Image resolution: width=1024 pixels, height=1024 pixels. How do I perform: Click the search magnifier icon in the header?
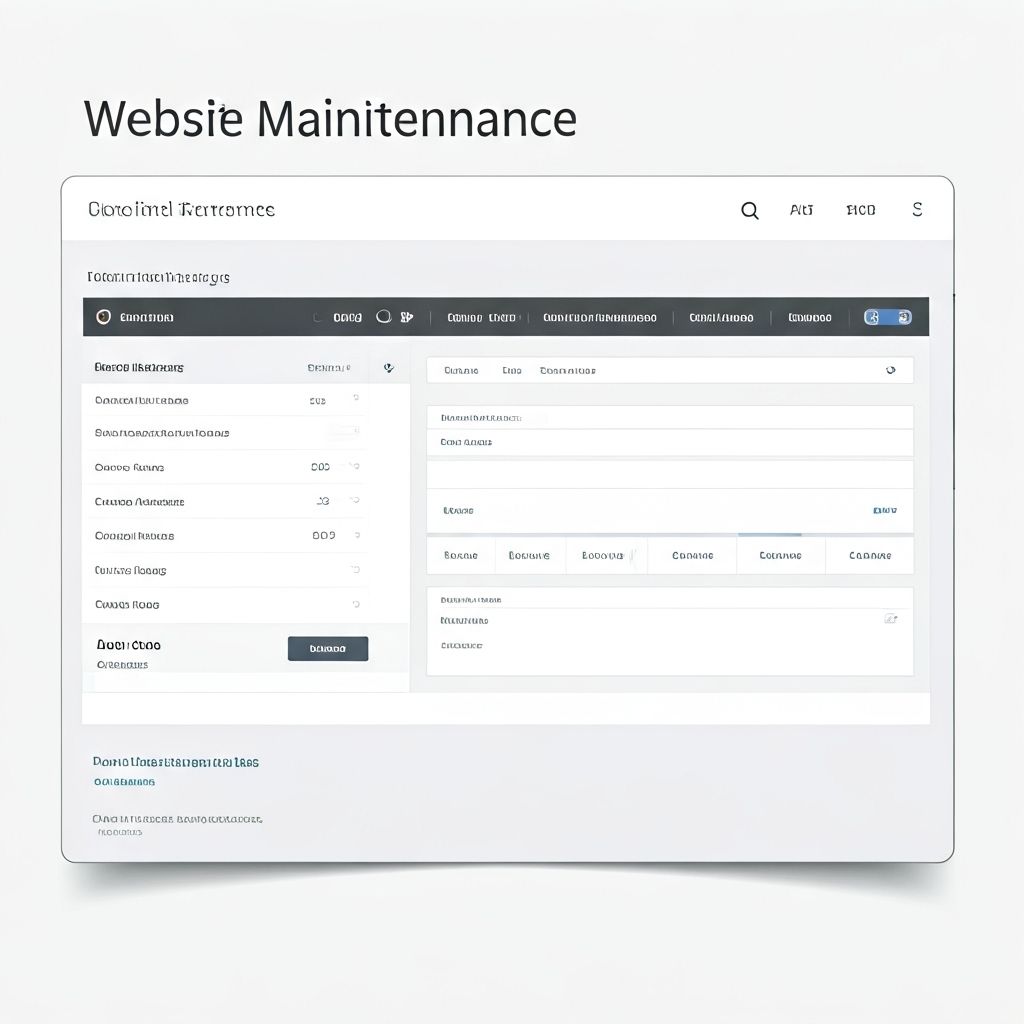pos(749,210)
